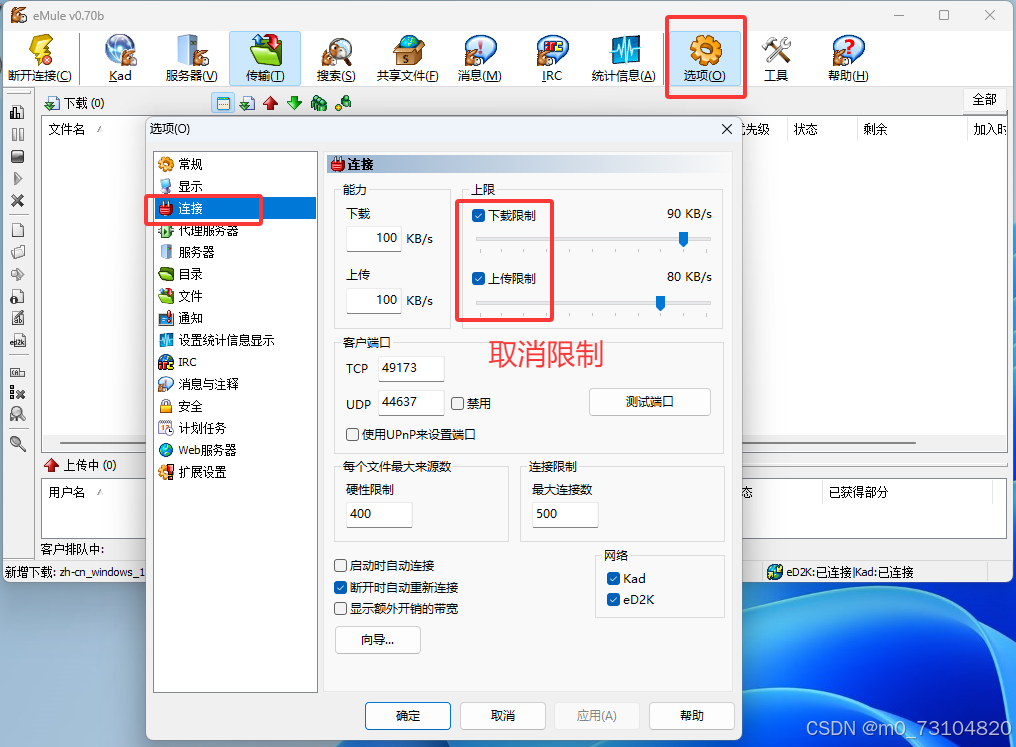This screenshot has width=1016, height=747.
Task: Open the 统计信息 statistics toolbar icon
Action: pos(623,58)
